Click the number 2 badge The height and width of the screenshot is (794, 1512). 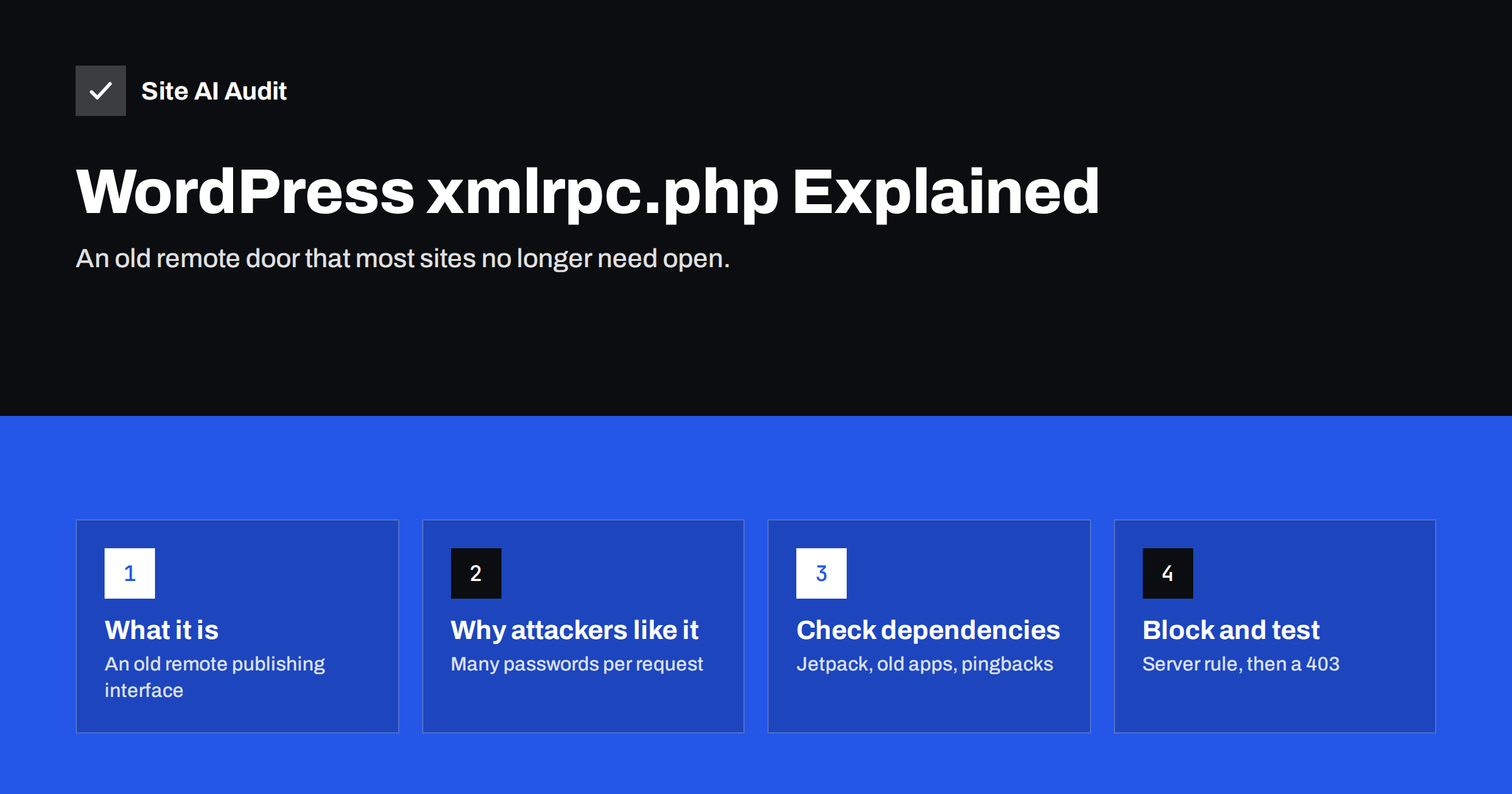click(476, 573)
